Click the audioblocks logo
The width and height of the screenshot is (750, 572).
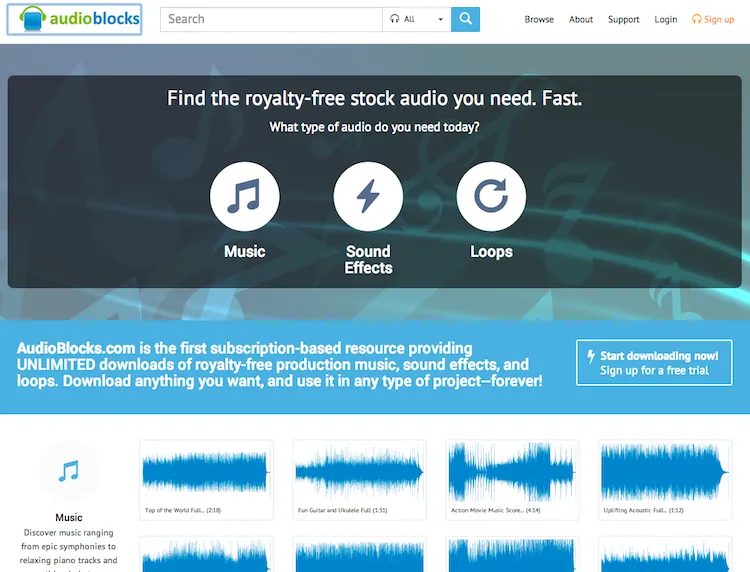coord(75,20)
